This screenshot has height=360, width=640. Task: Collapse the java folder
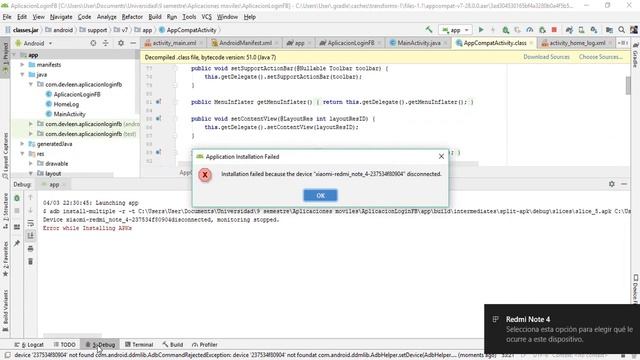(22, 75)
